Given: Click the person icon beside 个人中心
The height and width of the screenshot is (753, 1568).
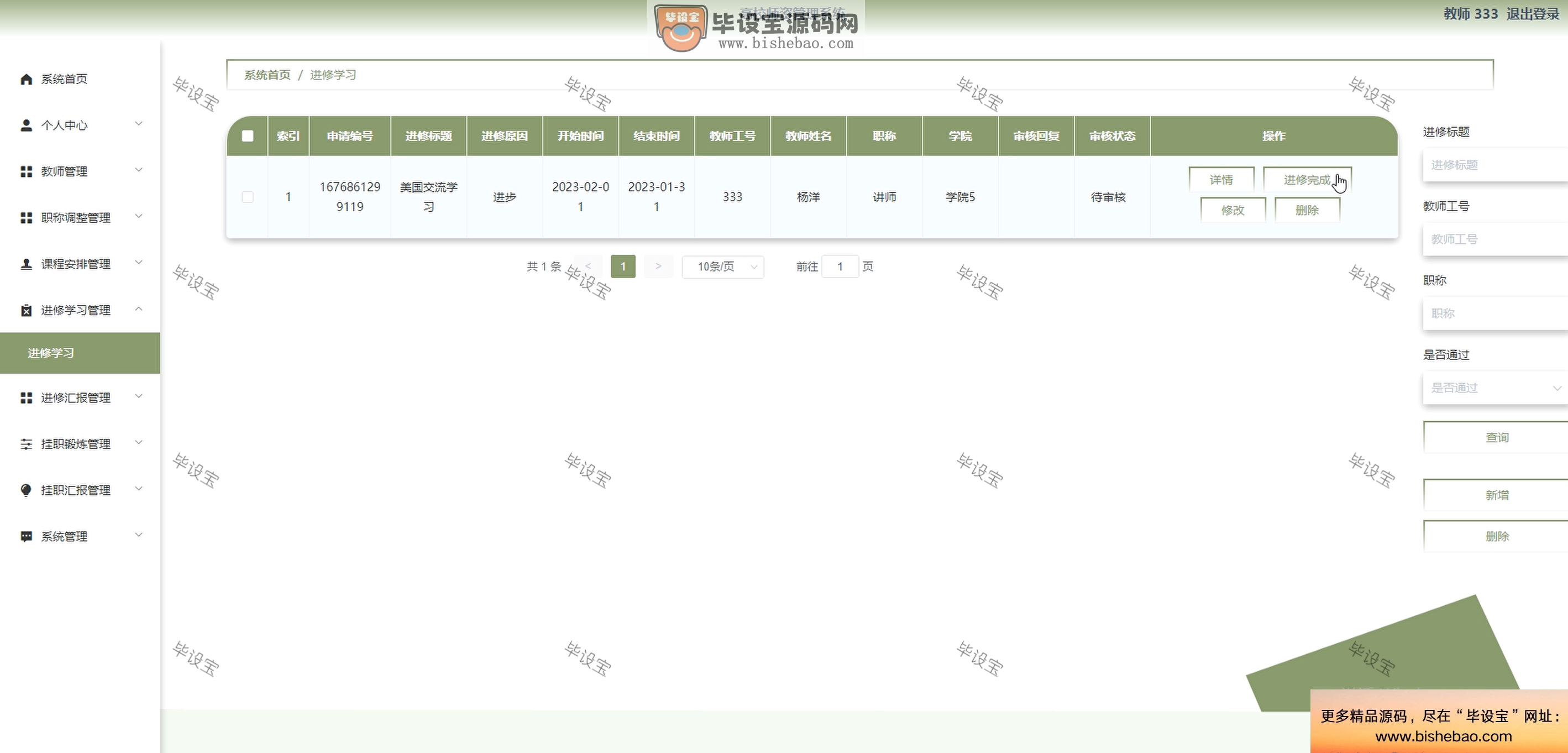Looking at the screenshot, I should (x=26, y=125).
